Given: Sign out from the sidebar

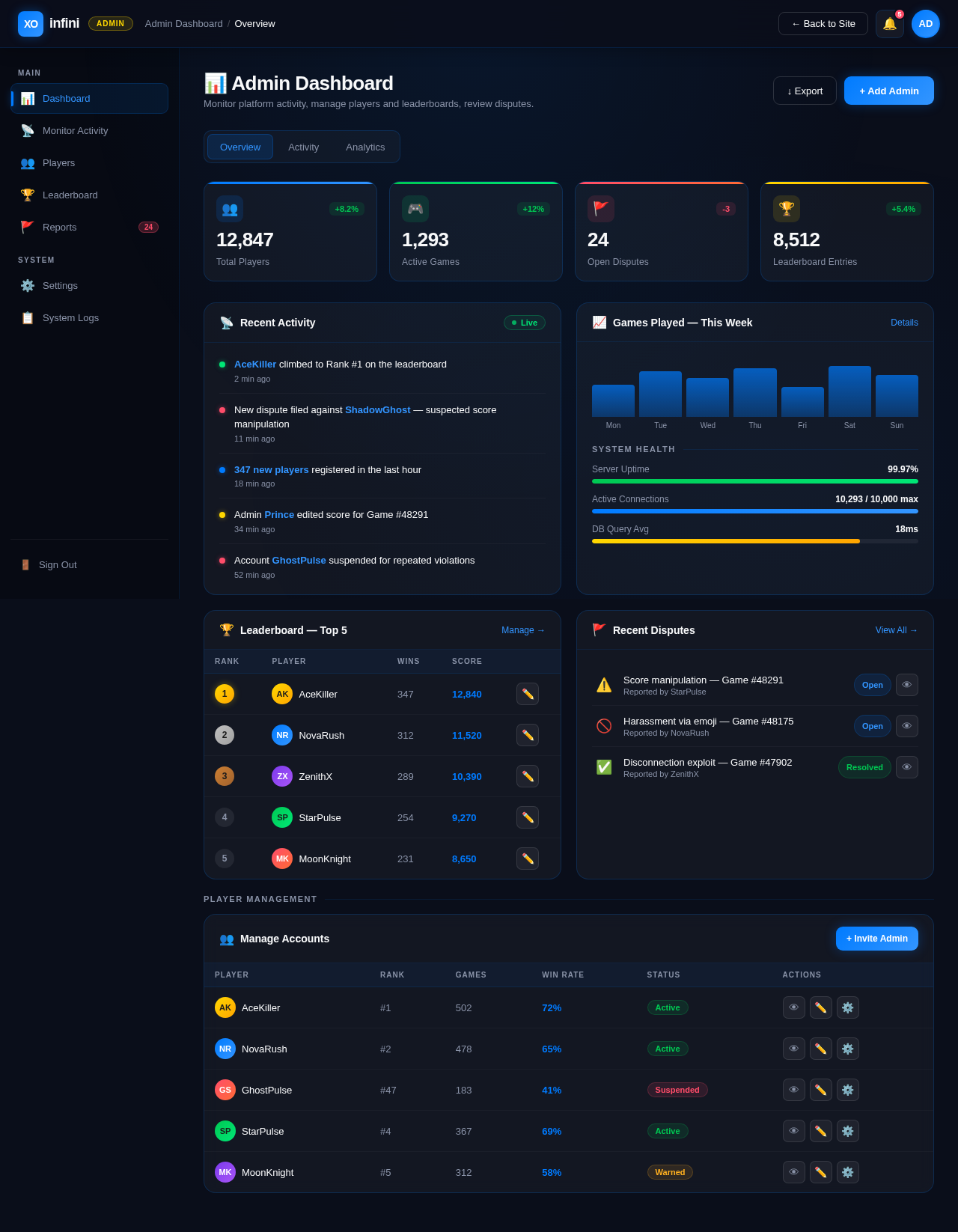Looking at the screenshot, I should click(90, 564).
